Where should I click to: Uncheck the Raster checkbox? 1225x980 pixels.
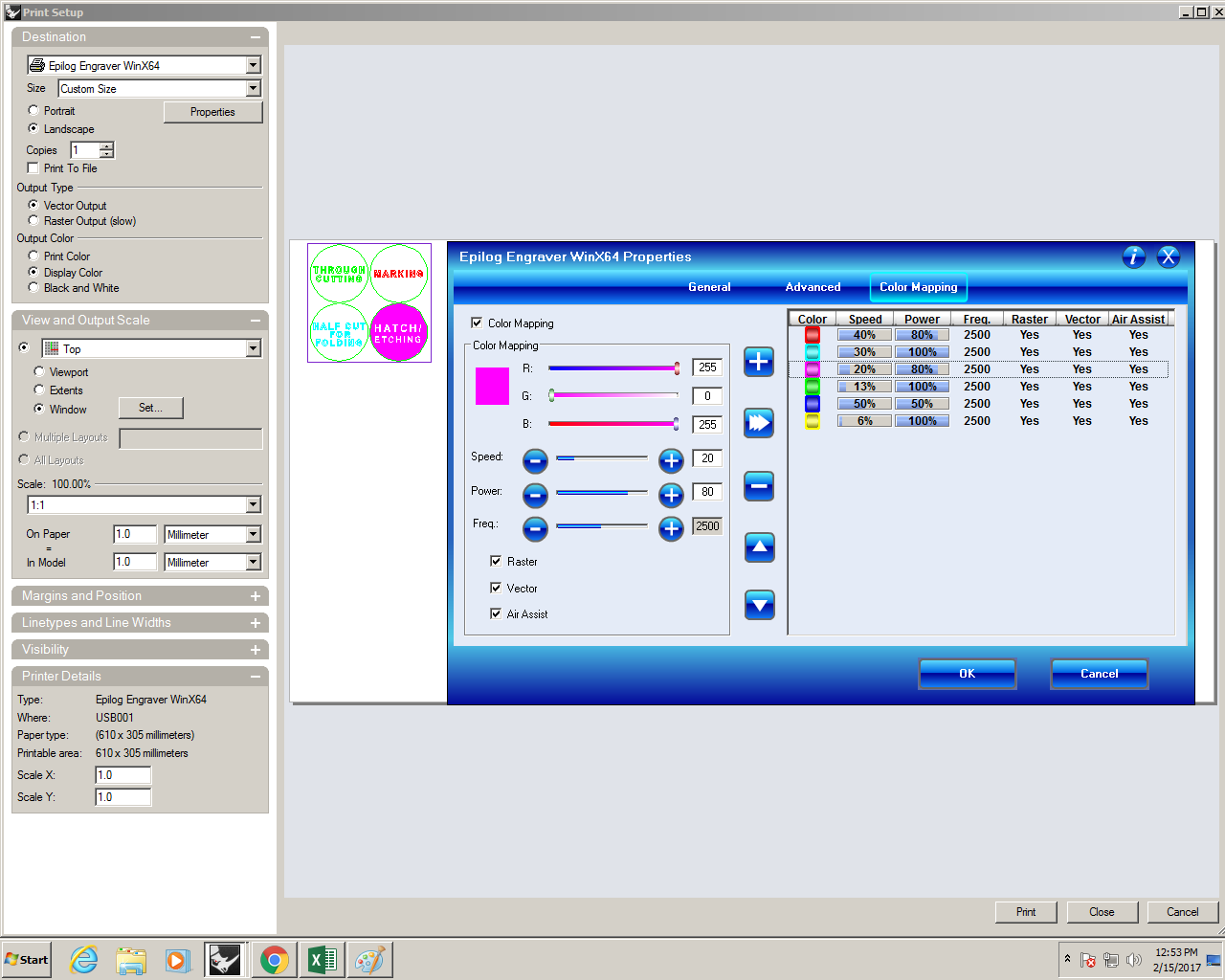(x=496, y=561)
